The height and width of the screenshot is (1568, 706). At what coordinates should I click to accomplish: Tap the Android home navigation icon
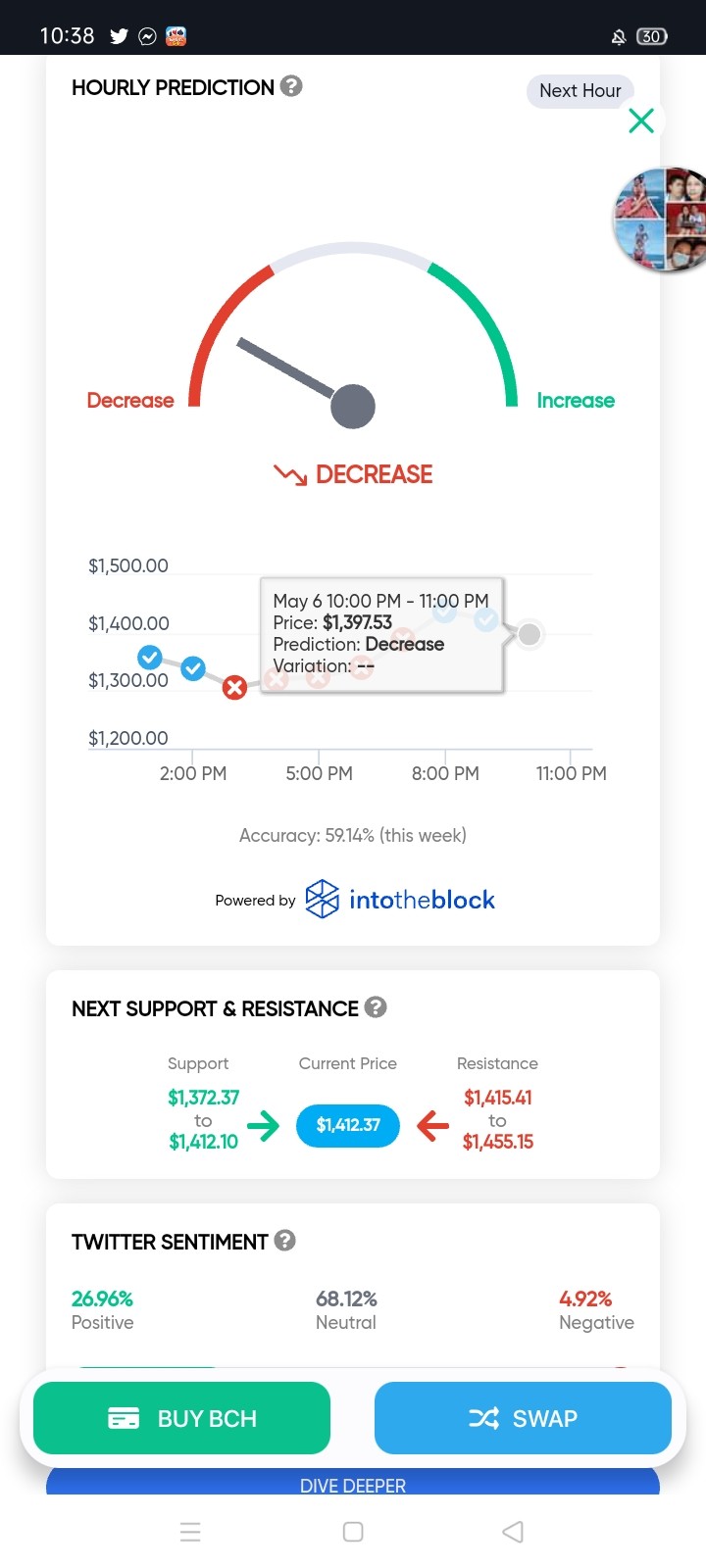point(353,1532)
